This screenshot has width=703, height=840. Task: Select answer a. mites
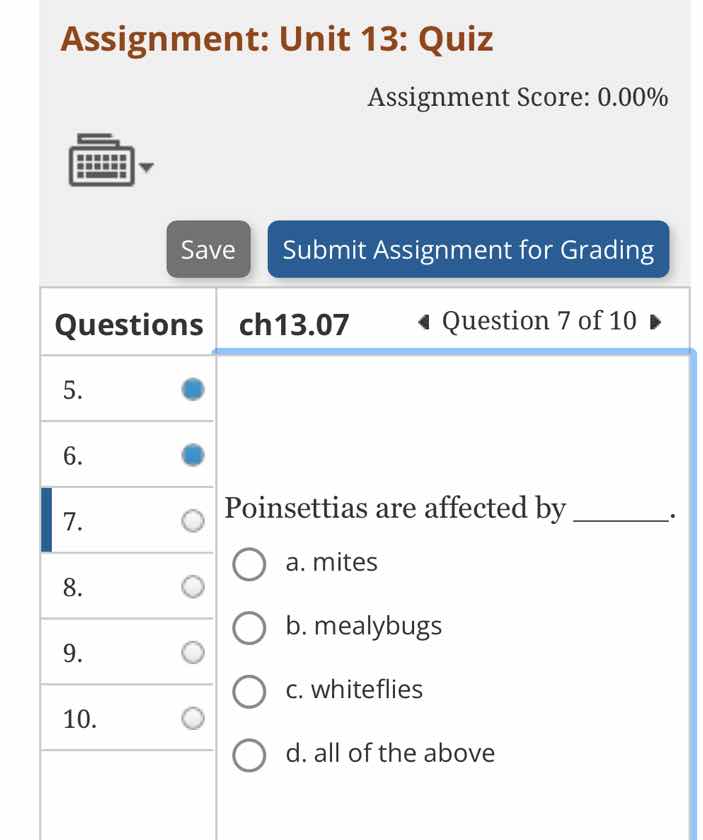pyautogui.click(x=249, y=564)
